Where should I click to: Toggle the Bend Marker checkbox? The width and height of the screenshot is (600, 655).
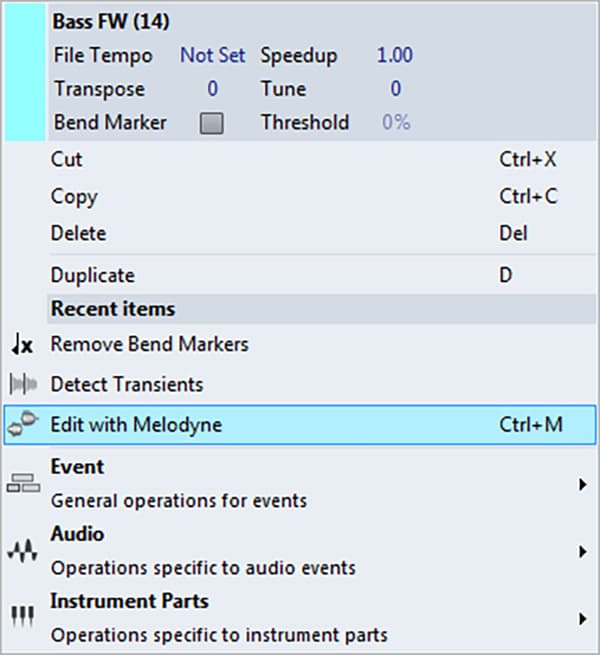coord(212,123)
